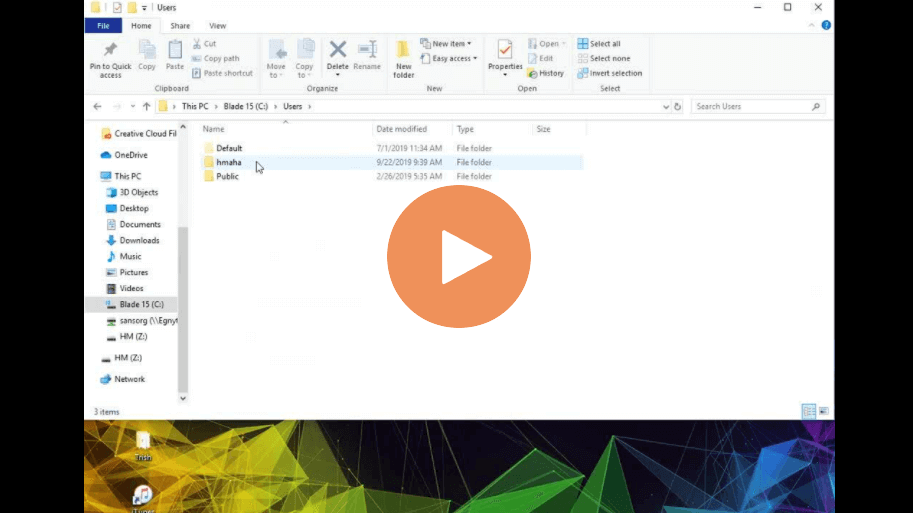This screenshot has width=913, height=513.
Task: Select Downloads in the navigation pane
Action: [x=139, y=240]
